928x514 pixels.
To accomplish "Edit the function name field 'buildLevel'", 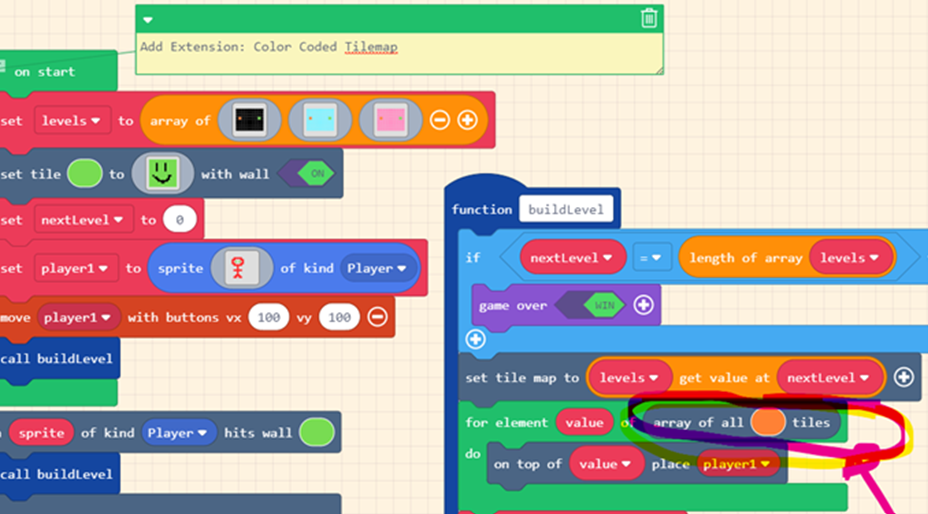I will coord(566,210).
